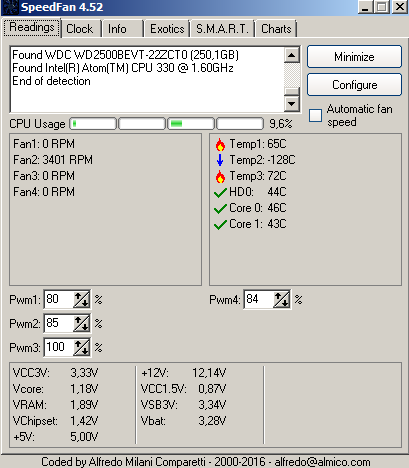Click the VChipset 1,42V voltage value

pos(84,421)
